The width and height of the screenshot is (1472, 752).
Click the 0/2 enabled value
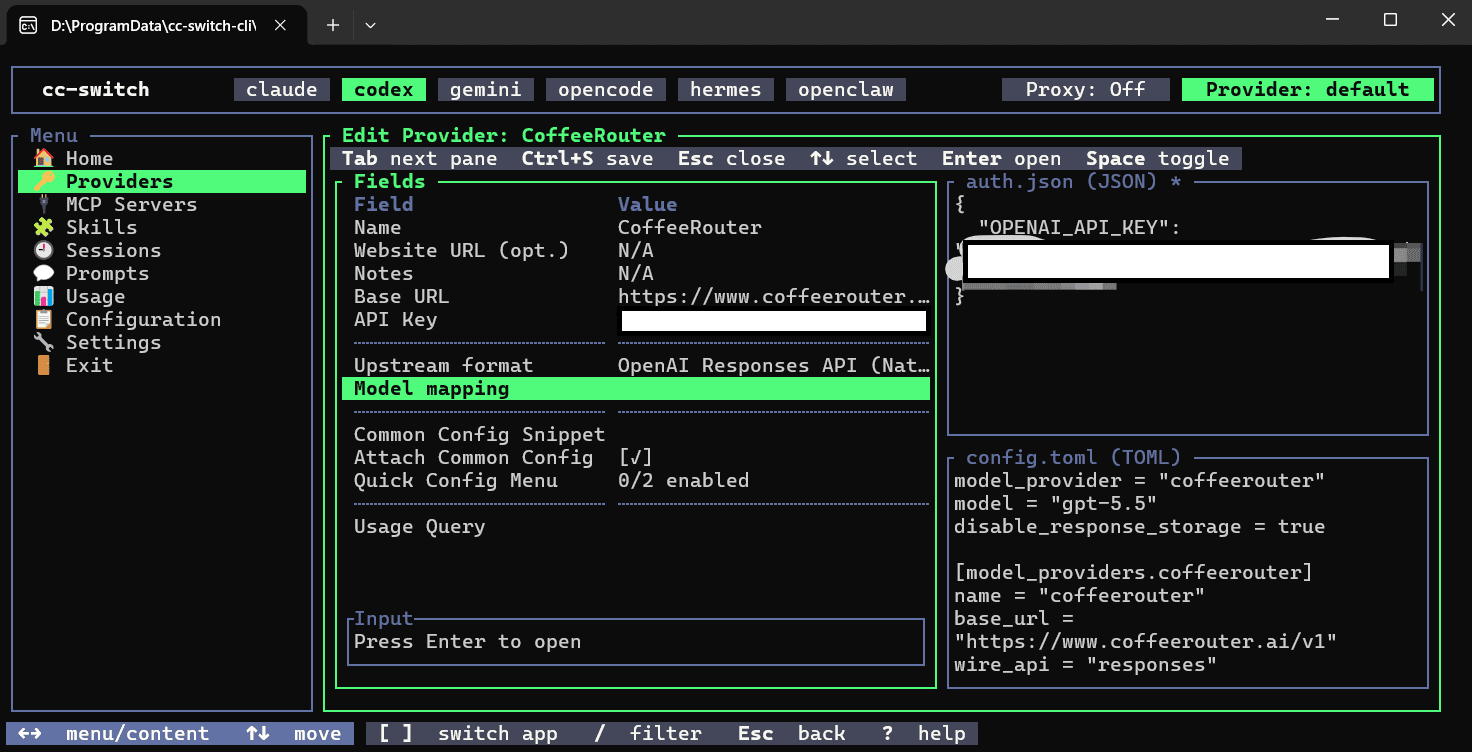point(684,480)
